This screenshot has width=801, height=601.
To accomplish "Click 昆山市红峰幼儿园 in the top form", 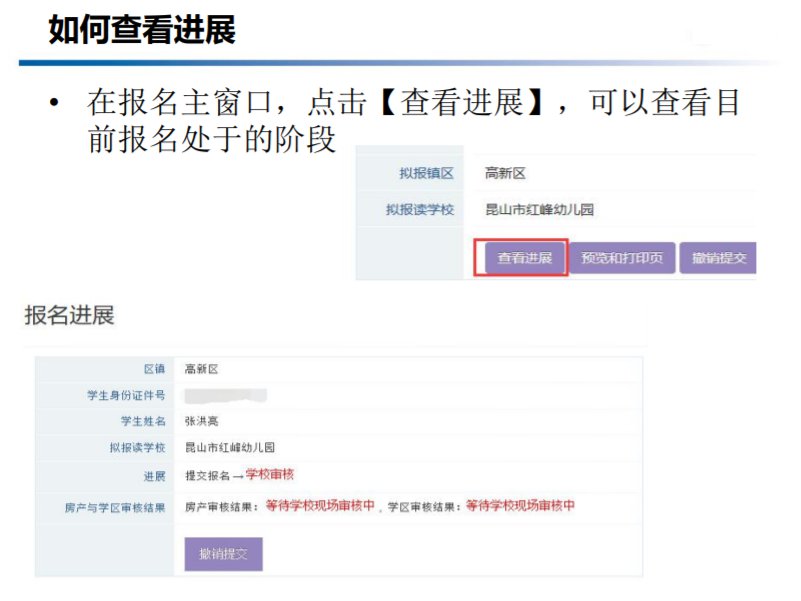I will point(539,210).
